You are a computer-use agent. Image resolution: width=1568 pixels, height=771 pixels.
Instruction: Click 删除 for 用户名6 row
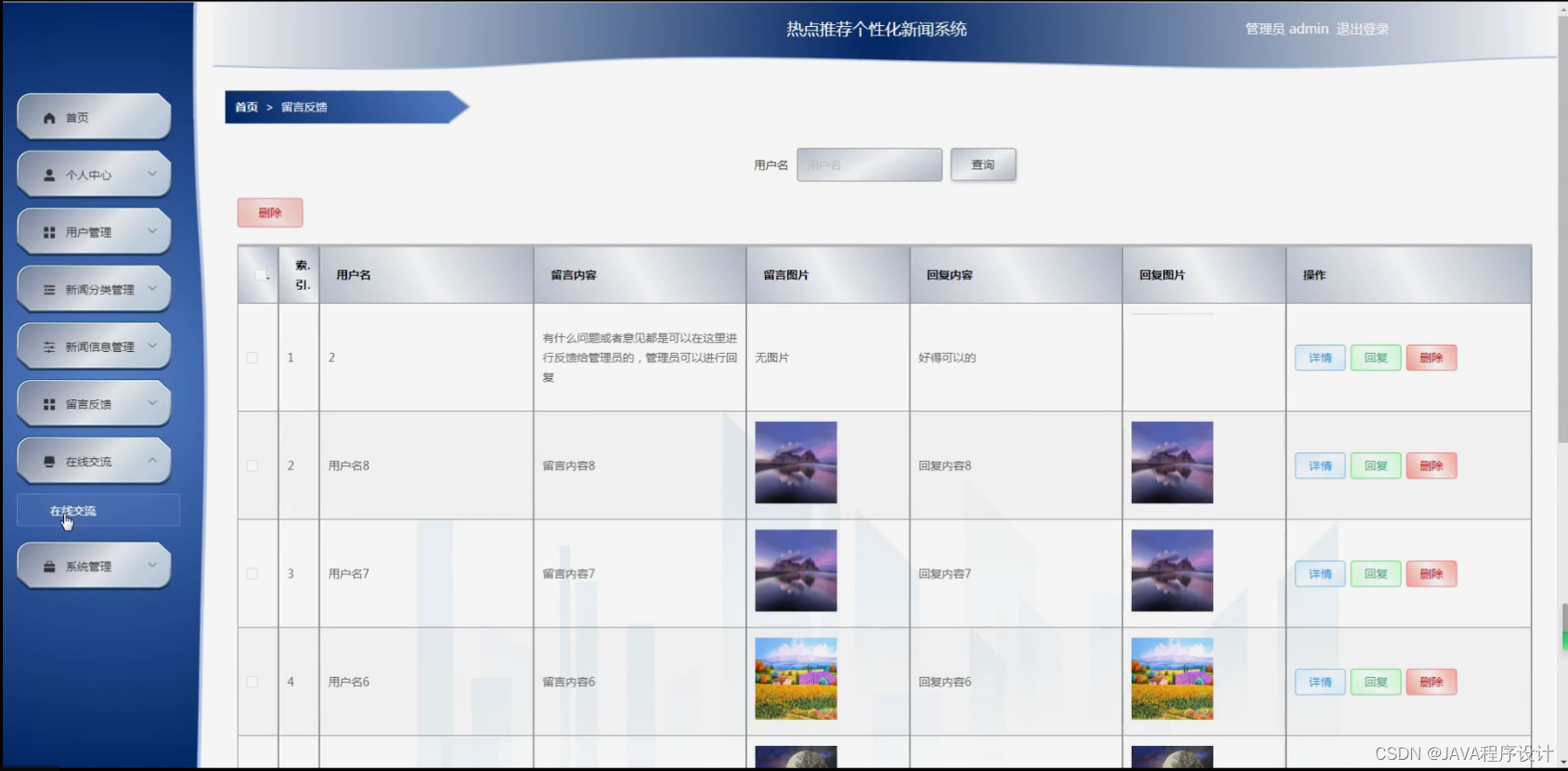(x=1432, y=682)
